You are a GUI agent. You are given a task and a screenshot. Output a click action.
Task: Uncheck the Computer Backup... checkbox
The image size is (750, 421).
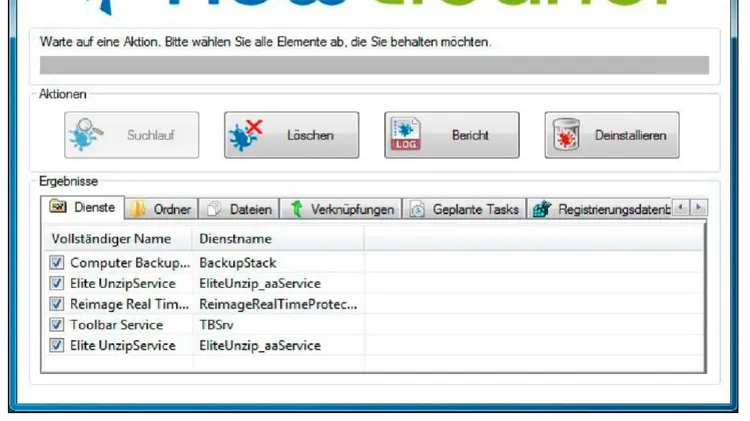pos(56,262)
